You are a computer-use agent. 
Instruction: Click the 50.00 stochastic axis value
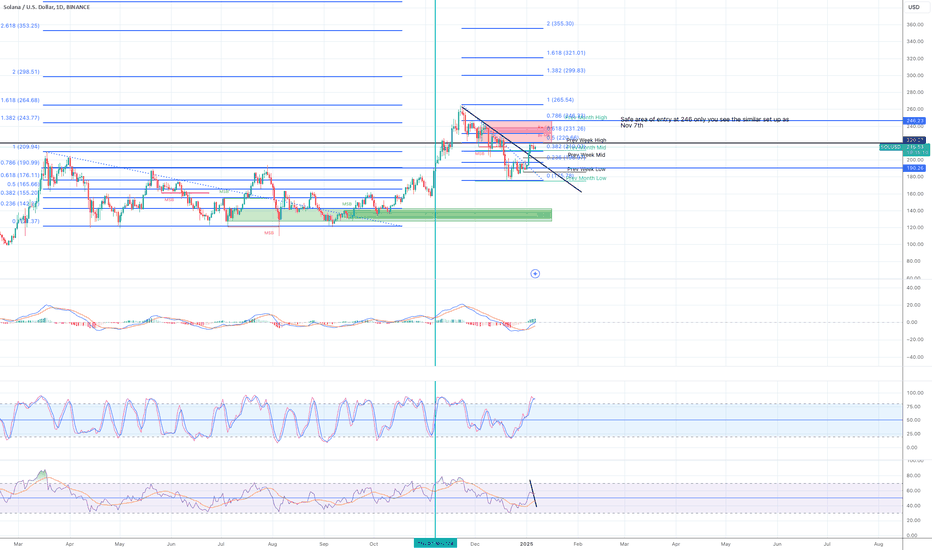pos(915,420)
